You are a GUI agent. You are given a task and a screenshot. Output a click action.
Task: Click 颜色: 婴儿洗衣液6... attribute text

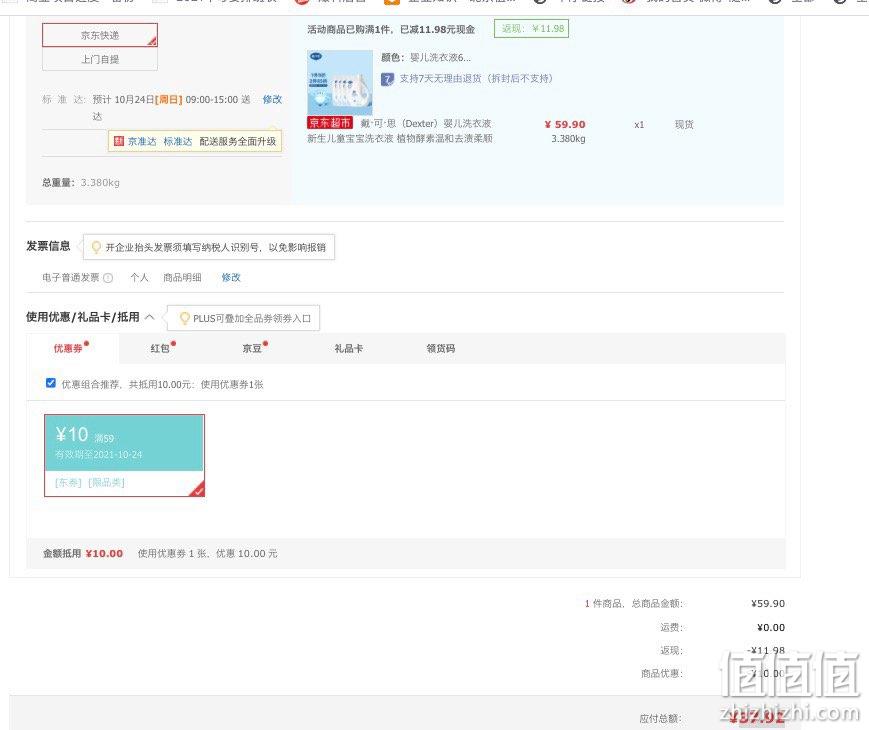click(426, 57)
